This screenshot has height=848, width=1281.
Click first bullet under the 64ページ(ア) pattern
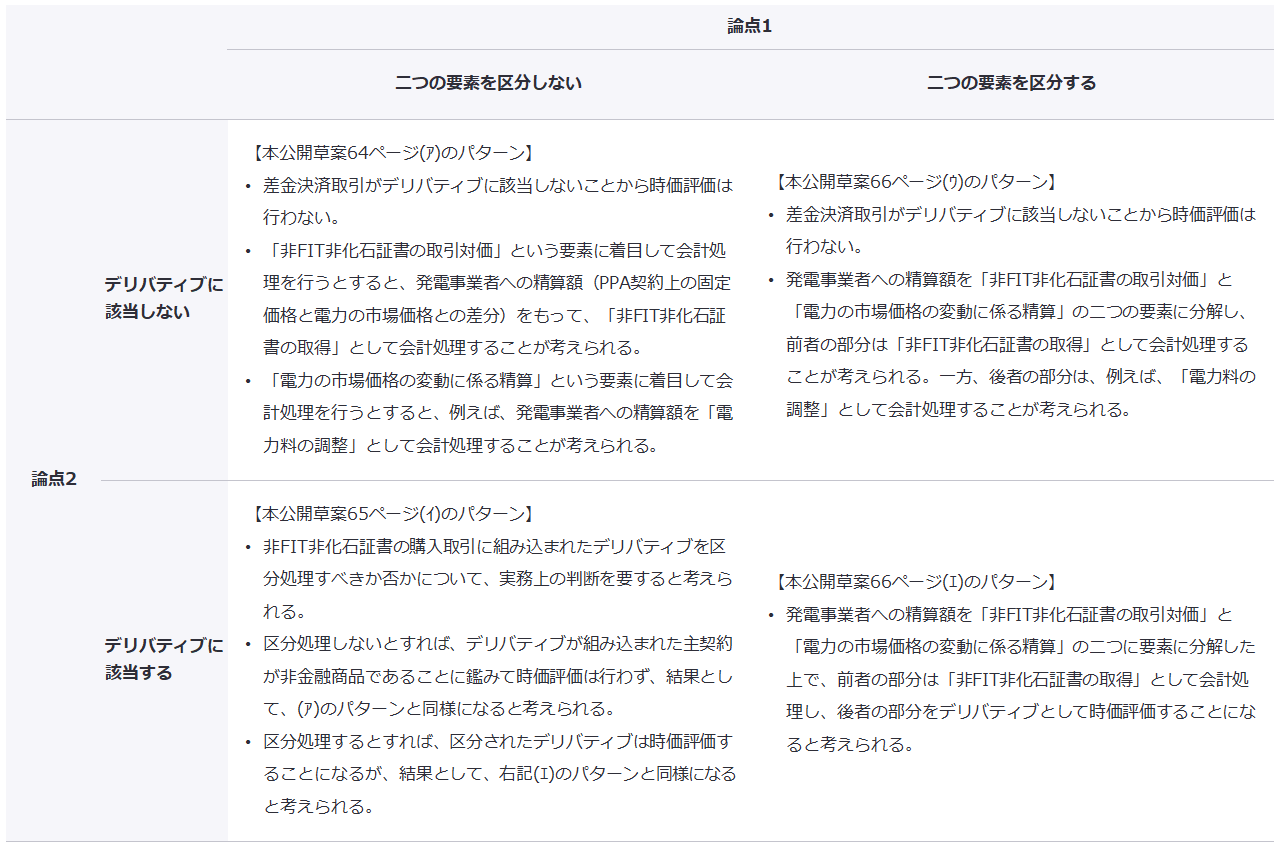coord(497,200)
